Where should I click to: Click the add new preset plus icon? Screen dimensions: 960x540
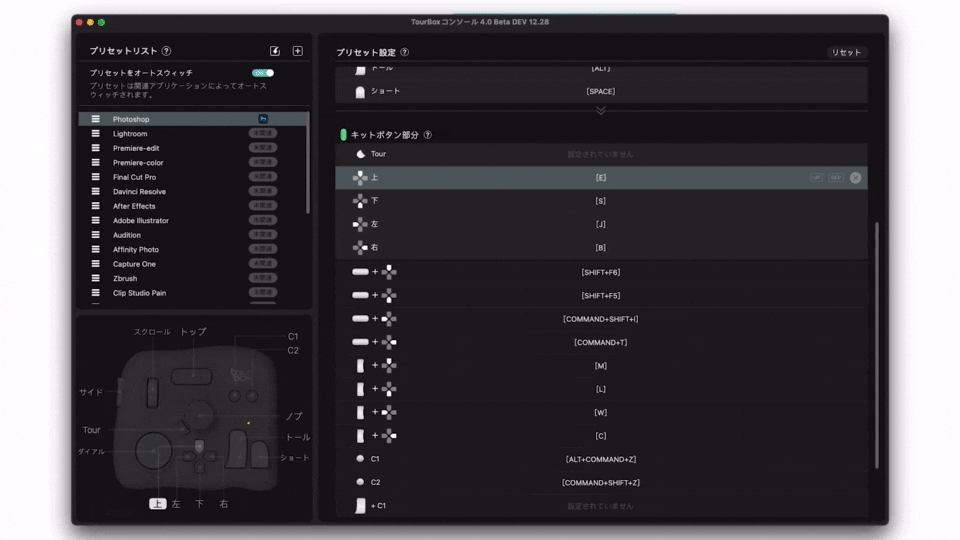point(297,51)
